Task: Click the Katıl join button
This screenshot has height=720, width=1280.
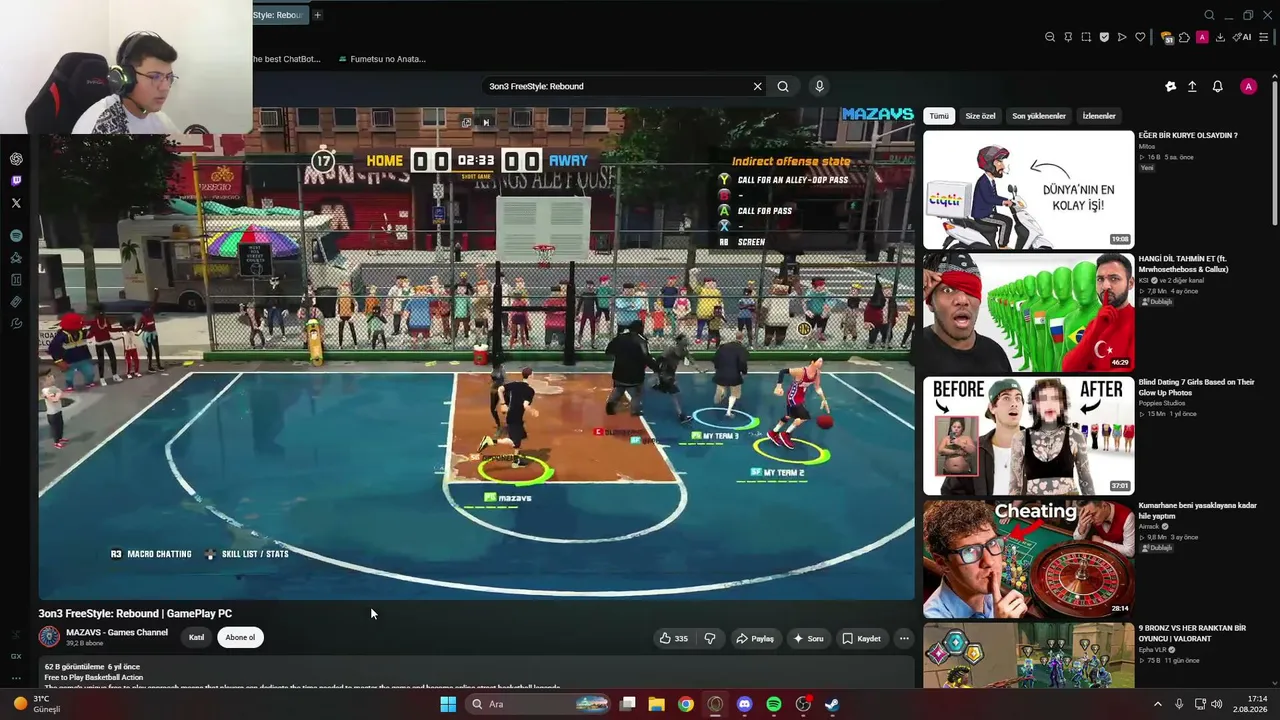Action: click(197, 637)
